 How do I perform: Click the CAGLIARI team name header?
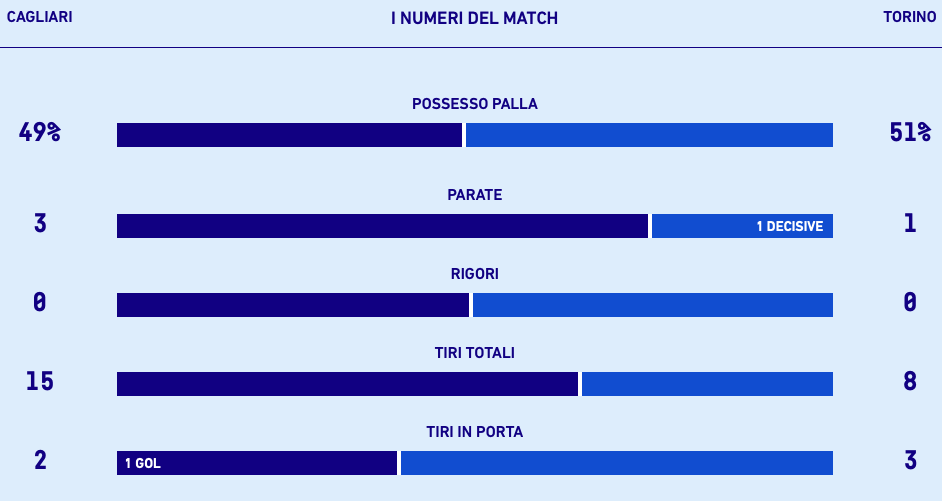click(x=39, y=18)
